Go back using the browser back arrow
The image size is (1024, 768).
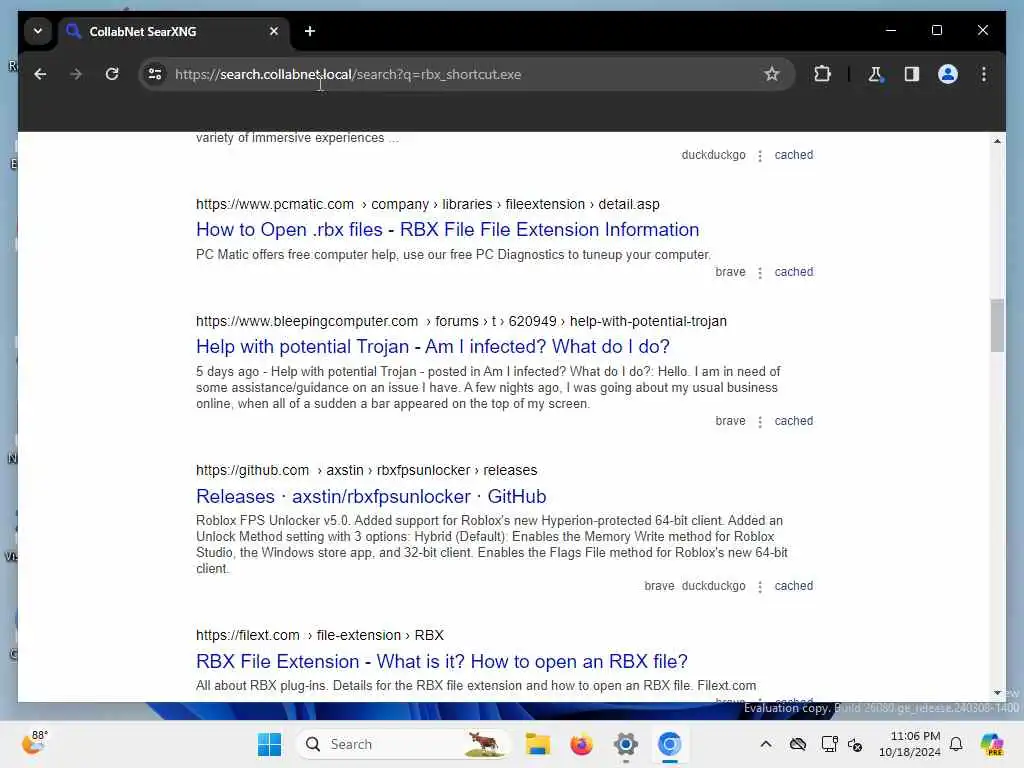click(40, 74)
